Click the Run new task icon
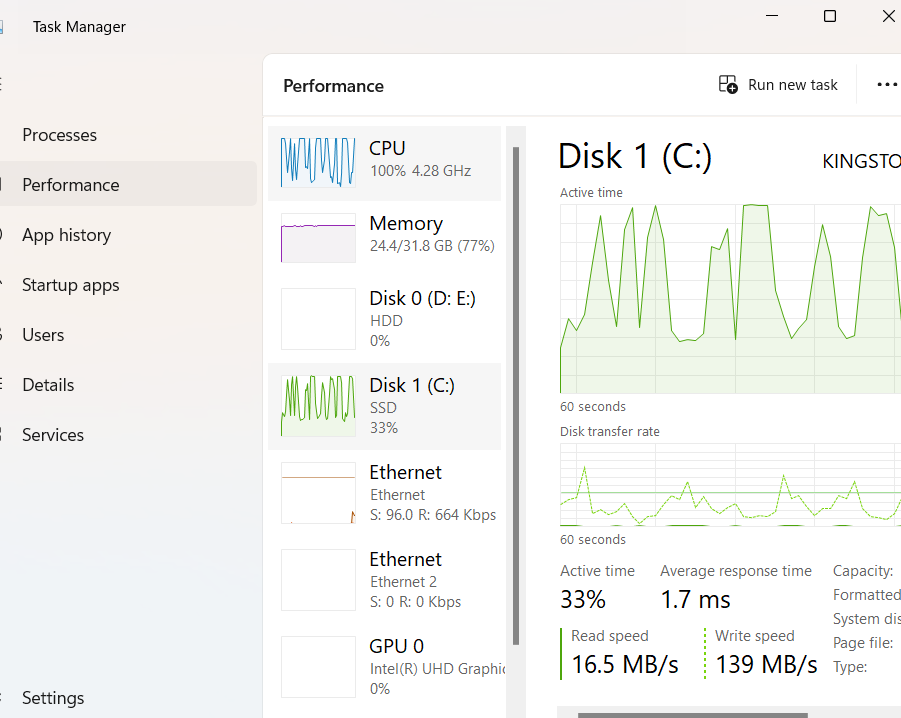 click(x=728, y=85)
